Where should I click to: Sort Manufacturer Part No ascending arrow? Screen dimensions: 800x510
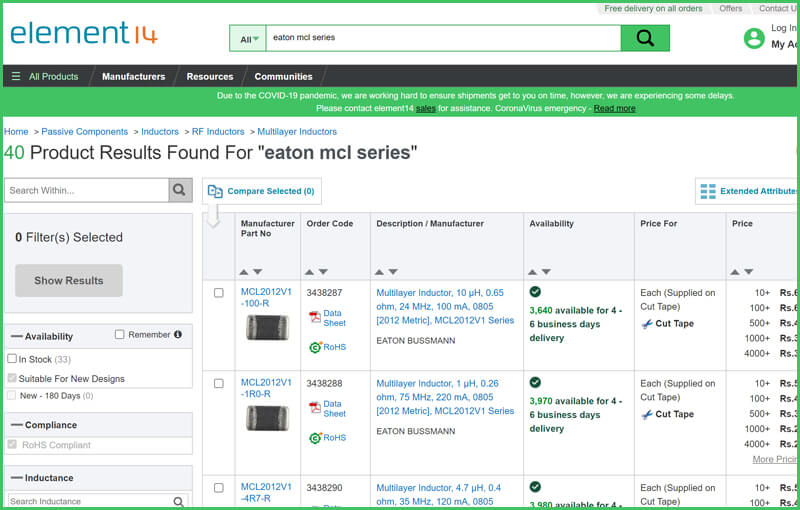(244, 272)
